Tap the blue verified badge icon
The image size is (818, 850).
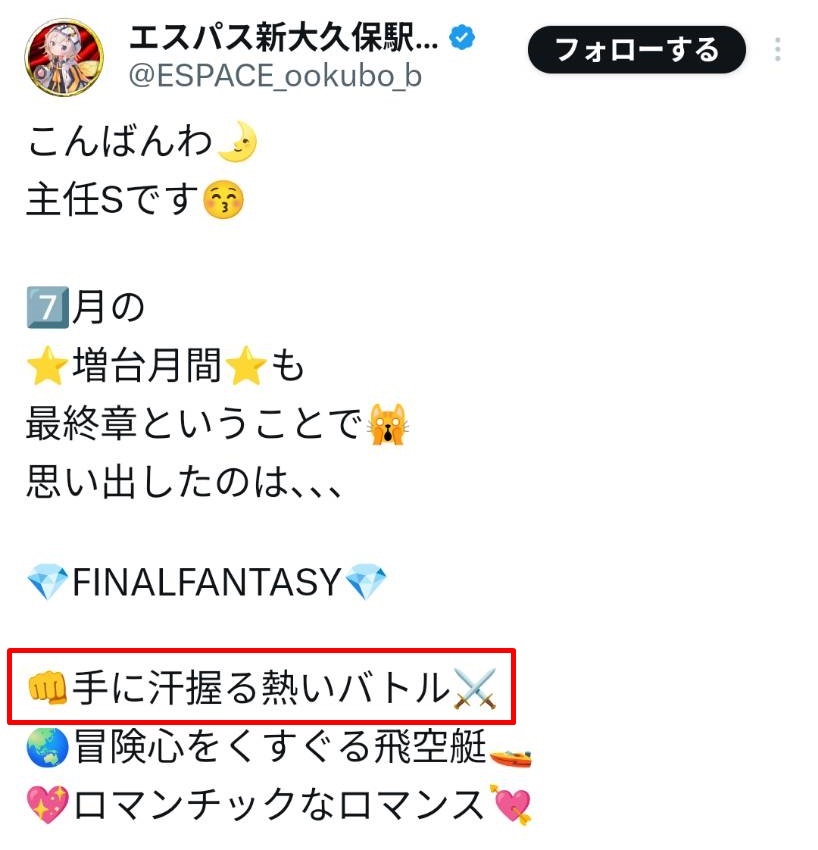tap(462, 37)
